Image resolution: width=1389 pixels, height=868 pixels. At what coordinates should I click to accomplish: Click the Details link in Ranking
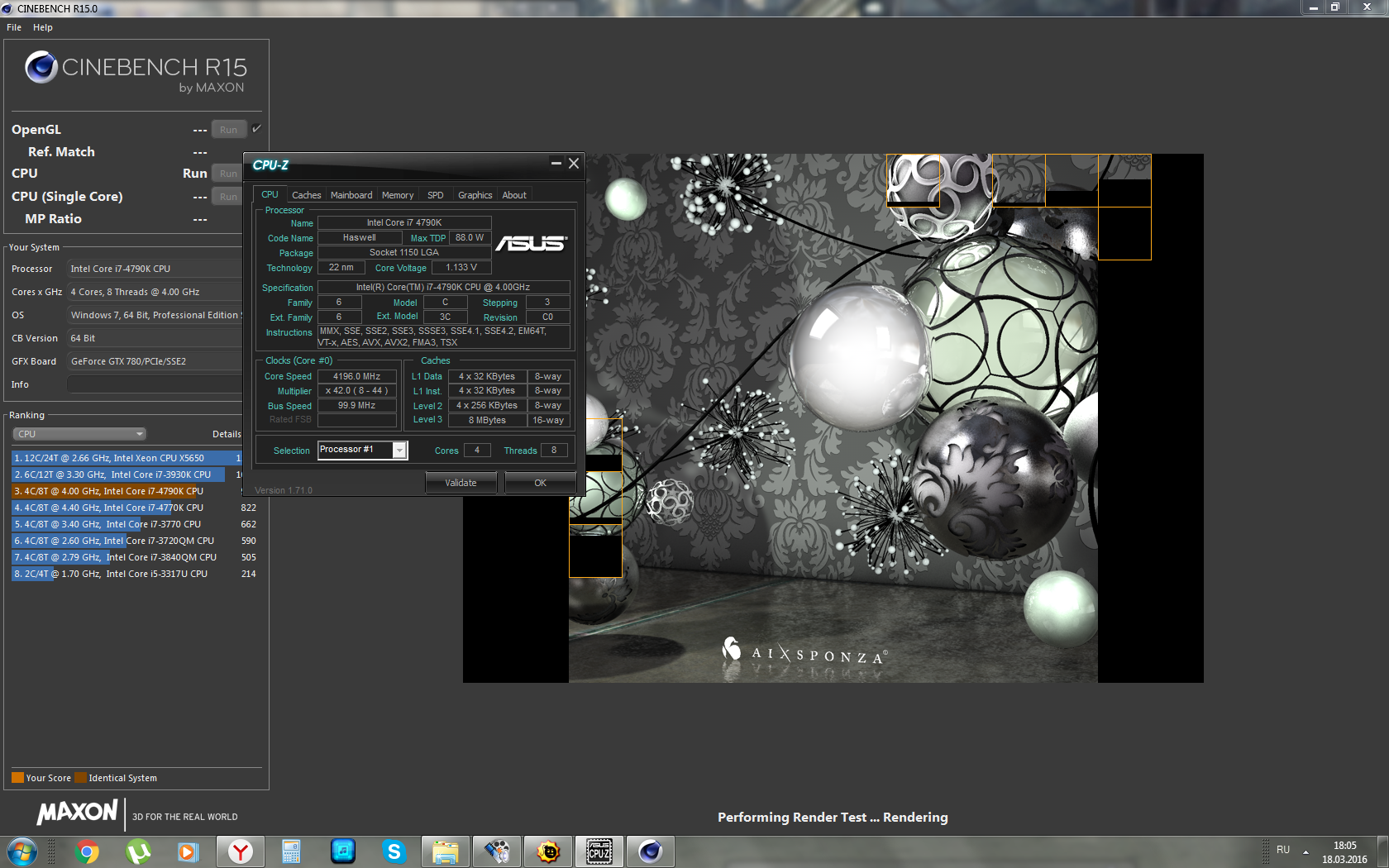point(227,434)
